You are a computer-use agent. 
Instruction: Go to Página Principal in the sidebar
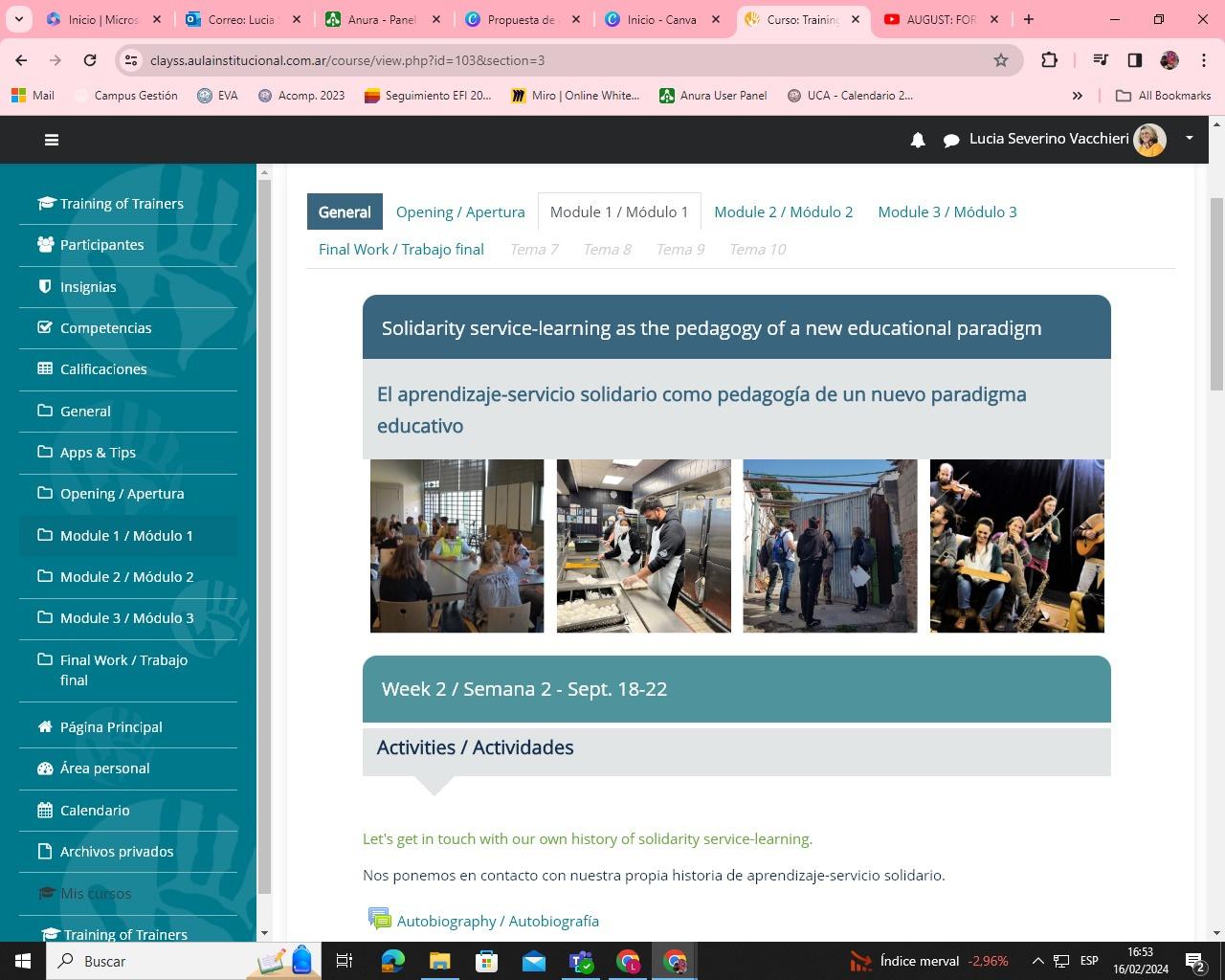(111, 726)
